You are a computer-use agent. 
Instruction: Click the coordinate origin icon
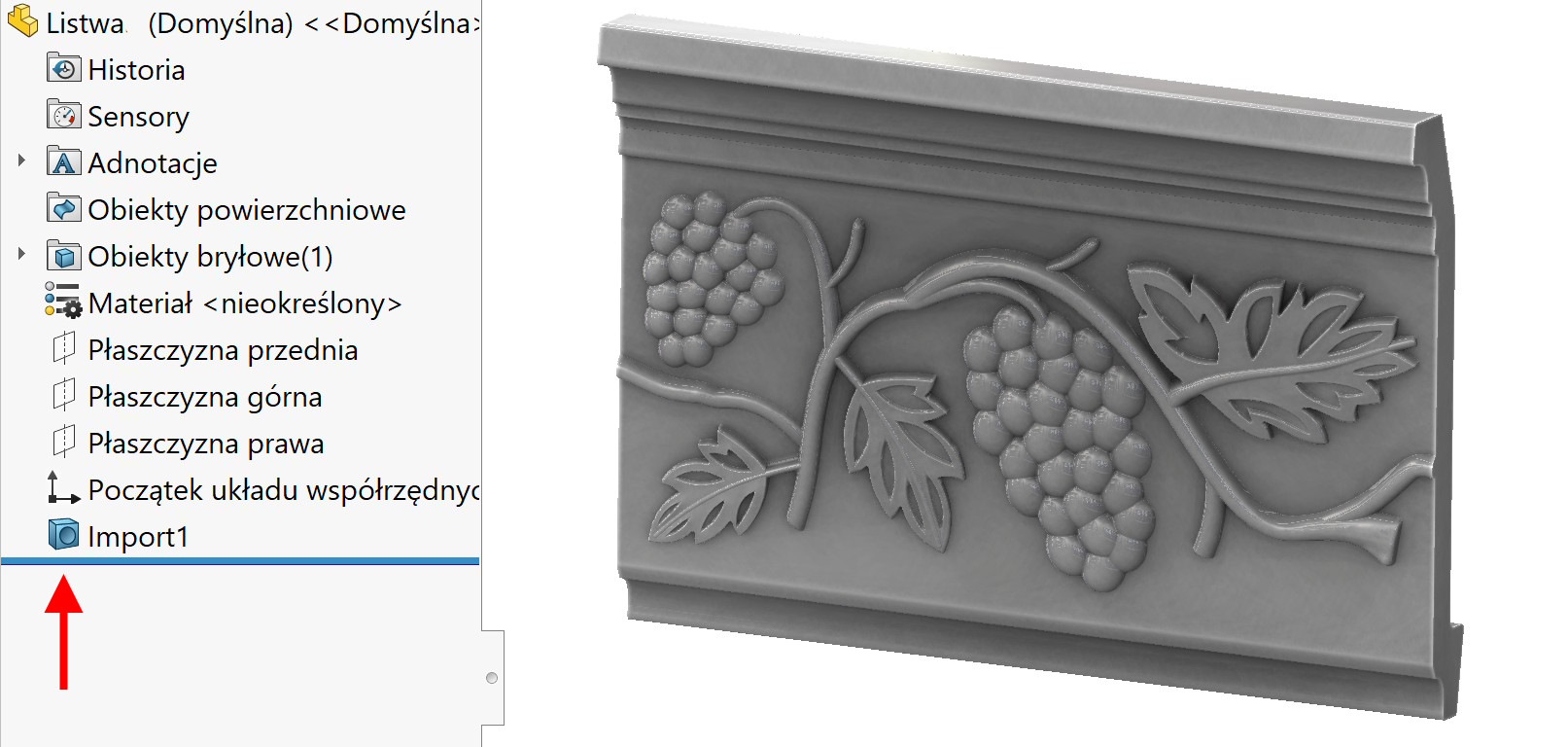click(63, 488)
